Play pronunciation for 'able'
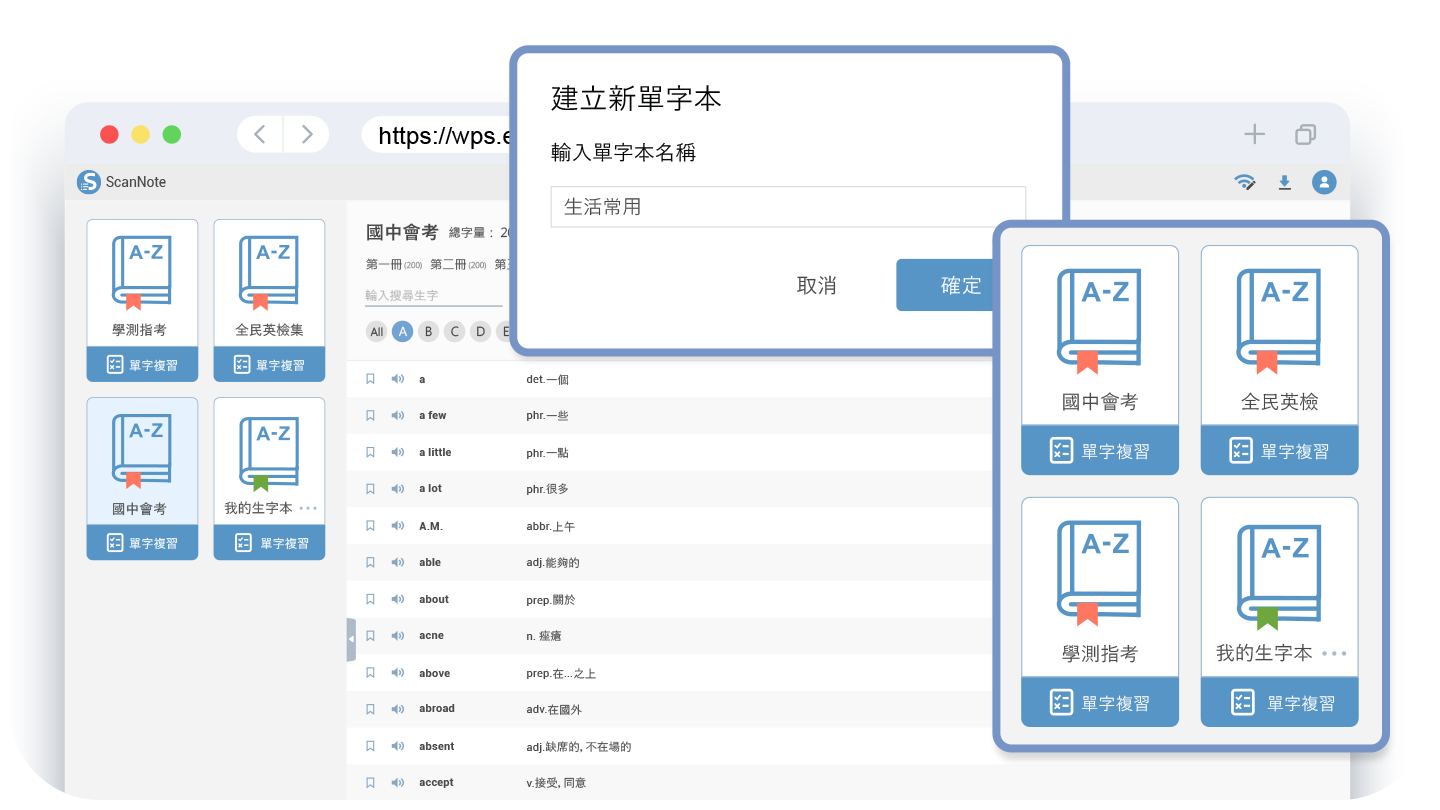This screenshot has width=1440, height=810. (x=398, y=562)
